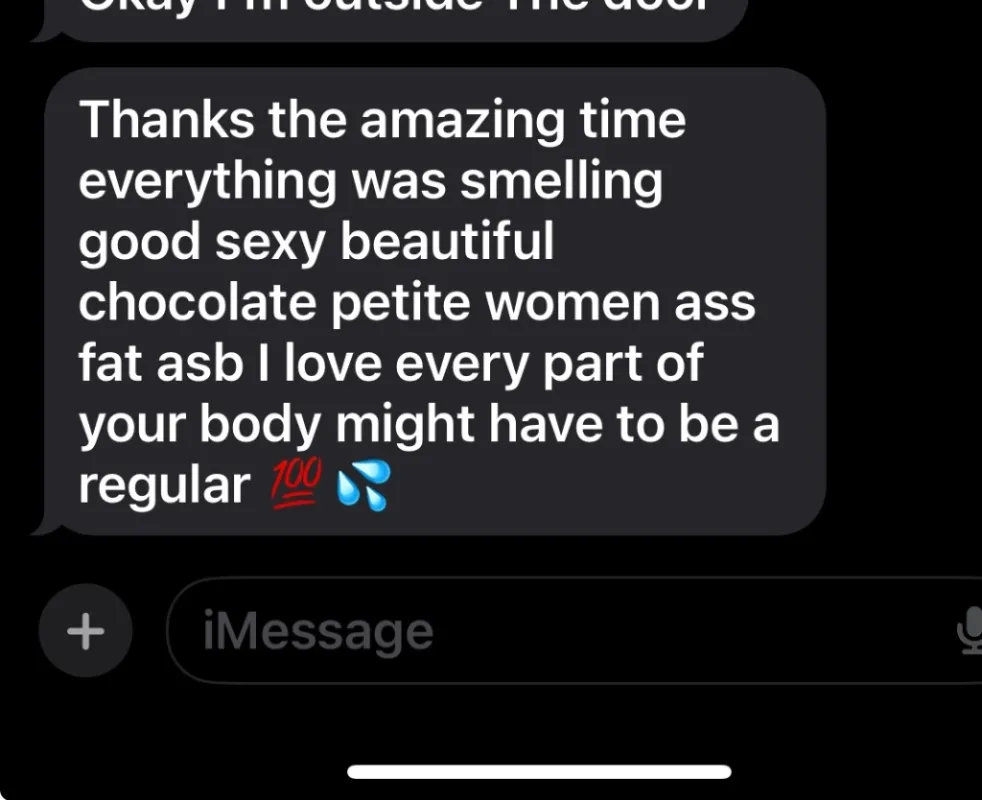The width and height of the screenshot is (982, 800).
Task: Click the word "beautiful" in the message
Action: [447, 241]
